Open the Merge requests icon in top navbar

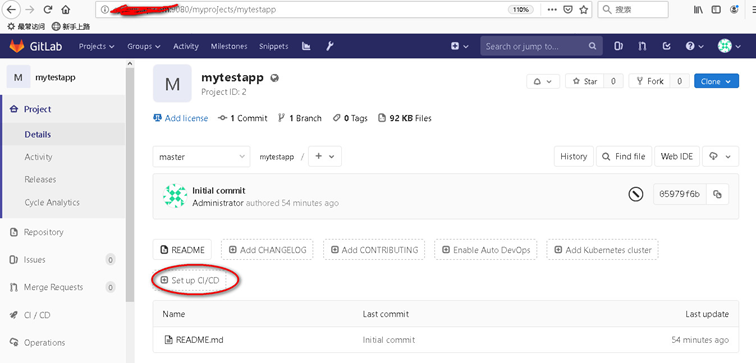642,46
